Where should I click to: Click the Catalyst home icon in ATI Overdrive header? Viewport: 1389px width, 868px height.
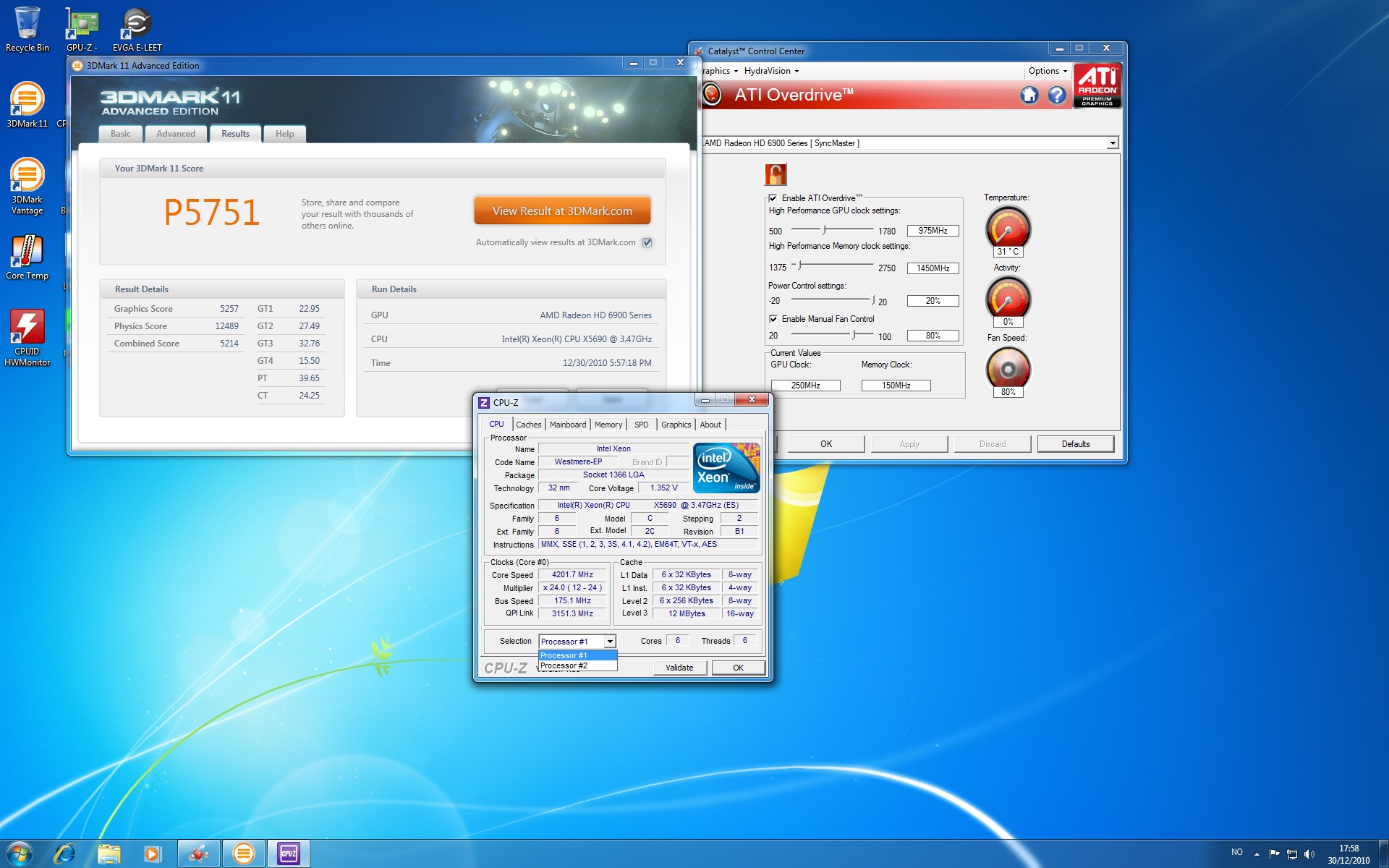[1029, 95]
